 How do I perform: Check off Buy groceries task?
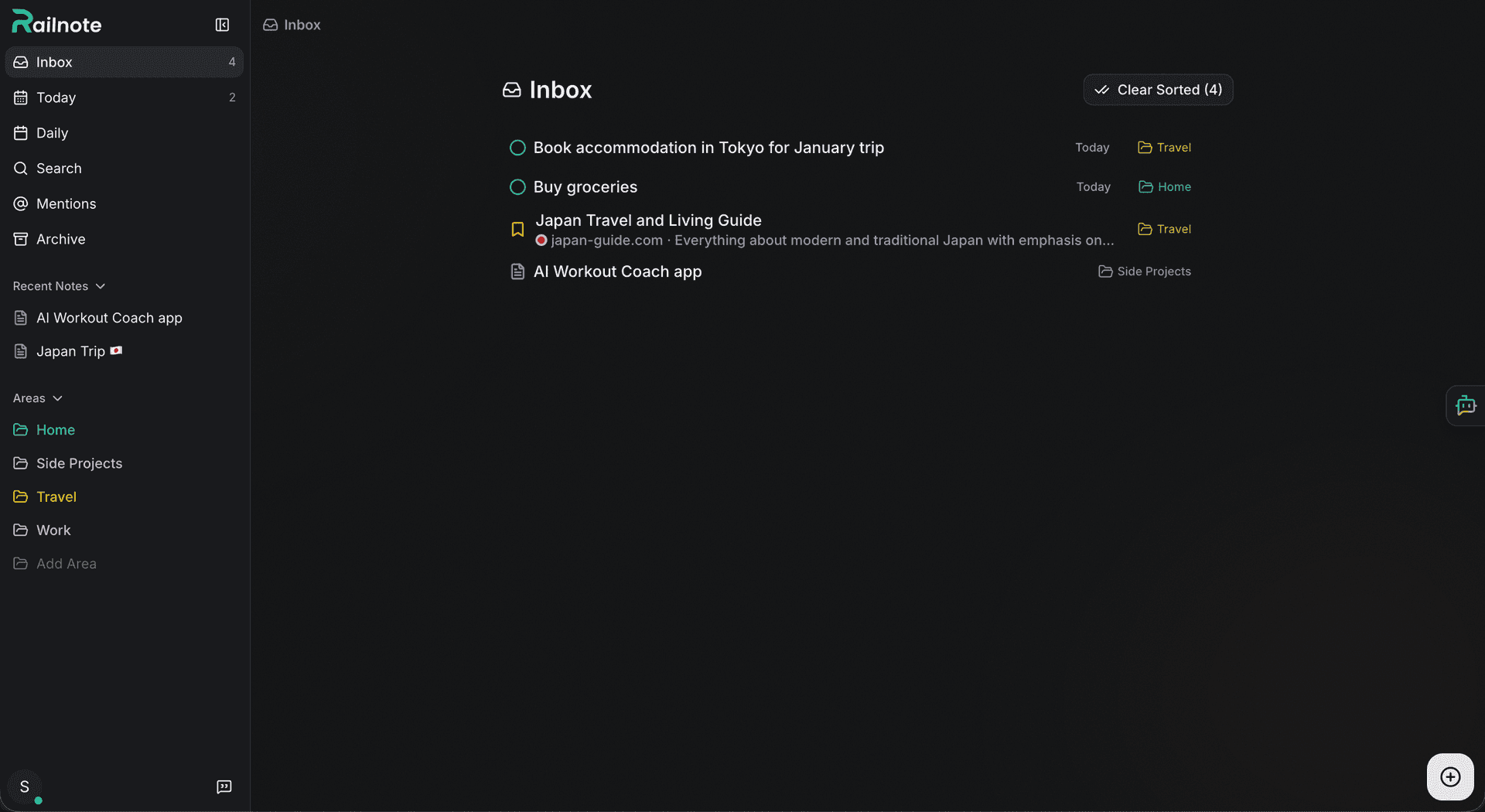click(x=517, y=187)
